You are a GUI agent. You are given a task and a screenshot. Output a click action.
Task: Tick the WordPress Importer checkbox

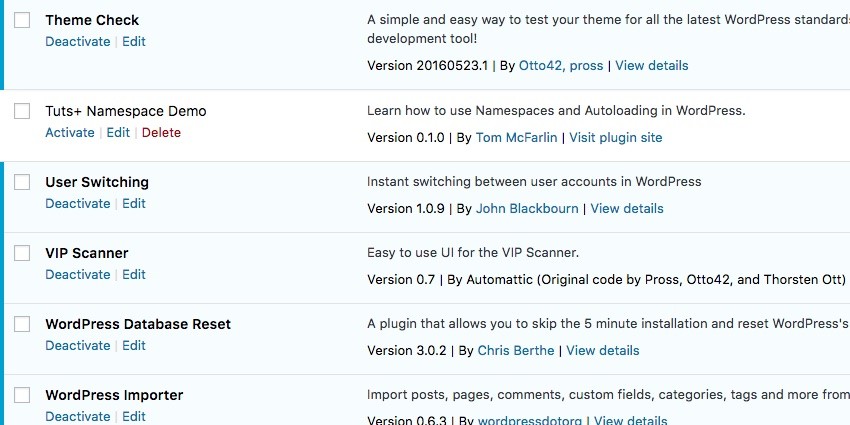(x=22, y=395)
